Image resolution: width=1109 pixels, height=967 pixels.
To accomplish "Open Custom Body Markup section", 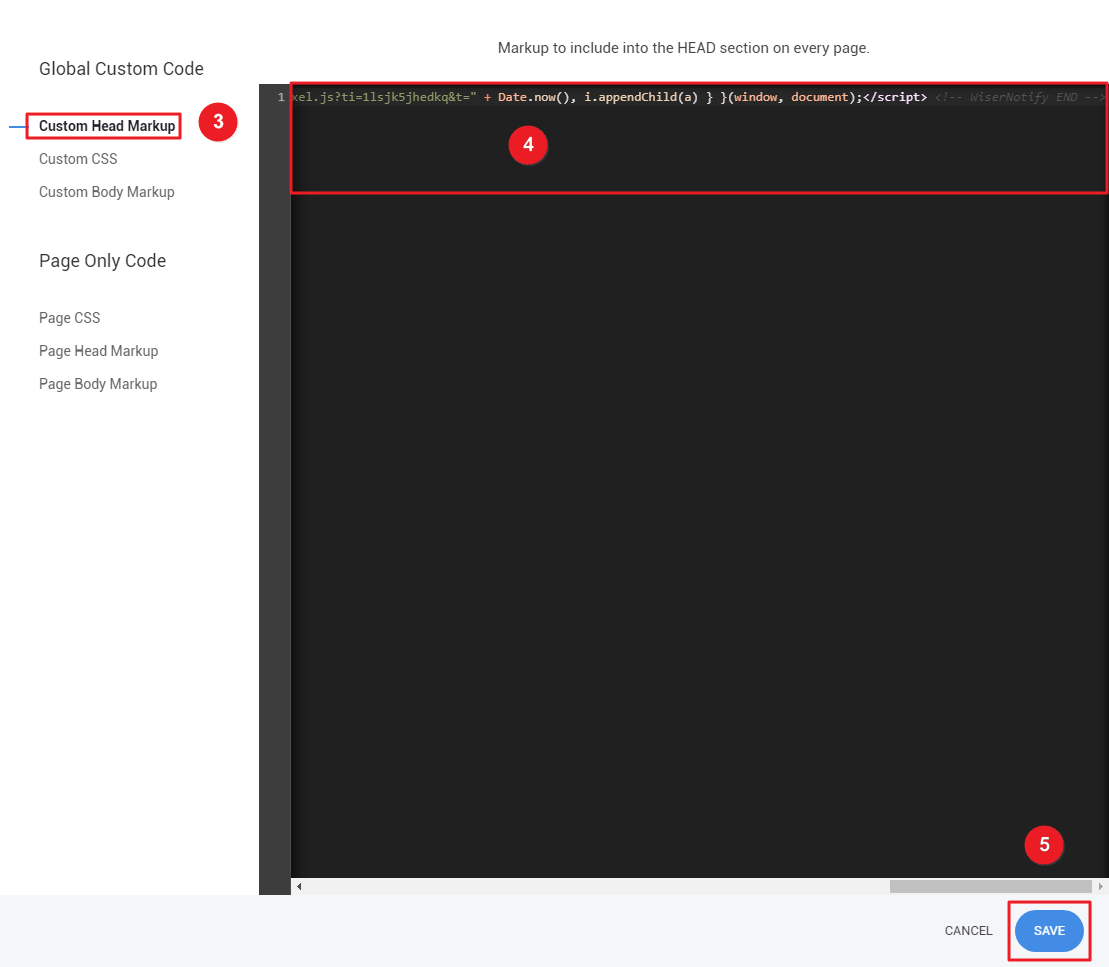I will (107, 192).
